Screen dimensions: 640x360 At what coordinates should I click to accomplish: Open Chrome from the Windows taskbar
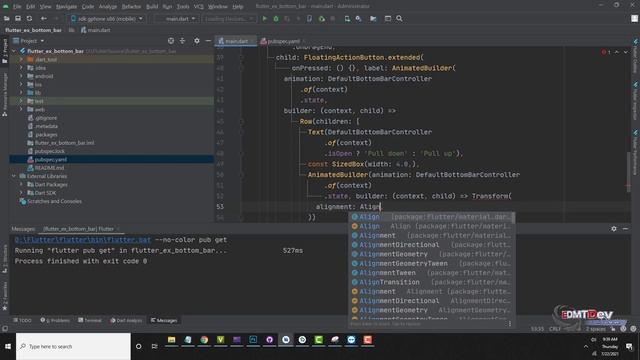coord(204,340)
